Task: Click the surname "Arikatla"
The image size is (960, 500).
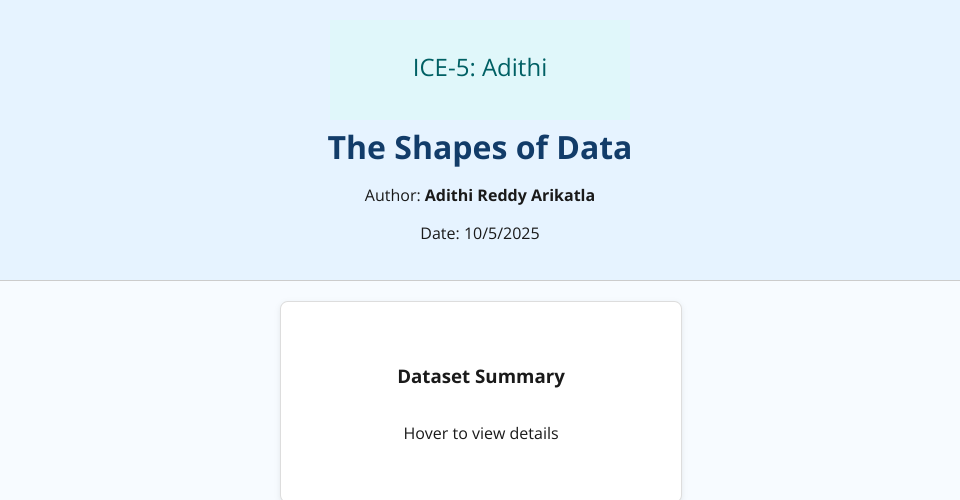Action: [559, 195]
